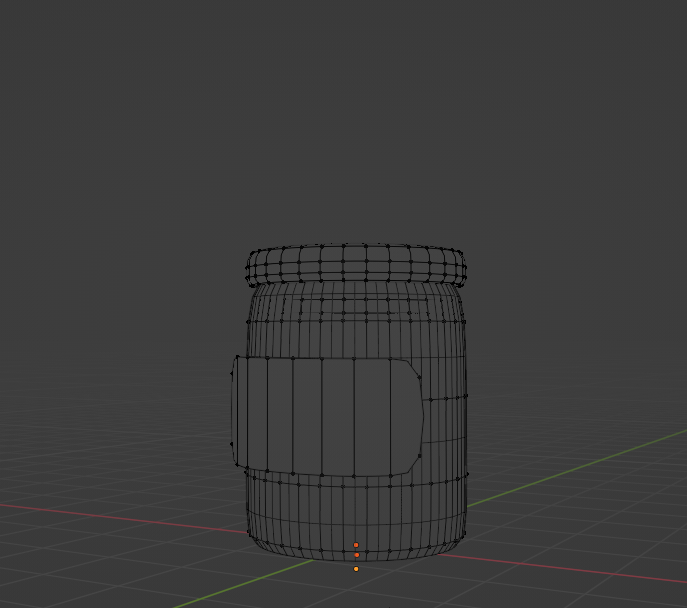Image resolution: width=687 pixels, height=608 pixels.
Task: Select the jar lid ring mesh
Action: pos(356,264)
